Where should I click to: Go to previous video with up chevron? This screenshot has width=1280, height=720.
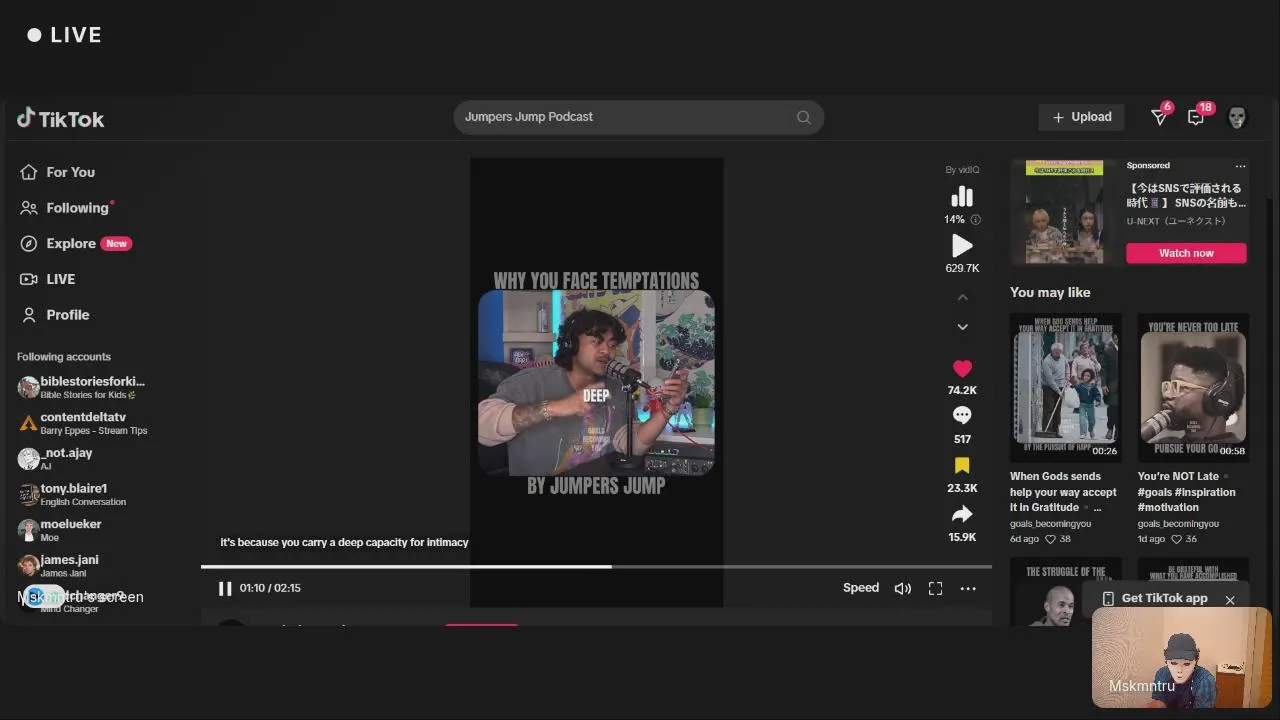pos(962,297)
